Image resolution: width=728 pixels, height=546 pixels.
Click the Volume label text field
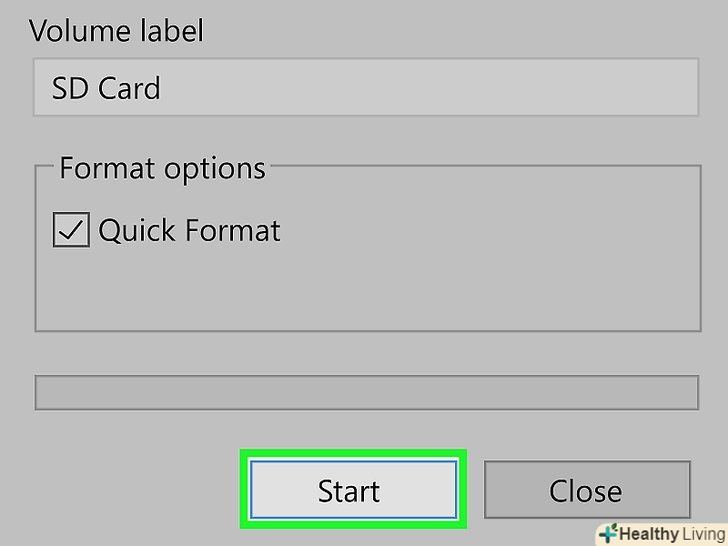364,88
